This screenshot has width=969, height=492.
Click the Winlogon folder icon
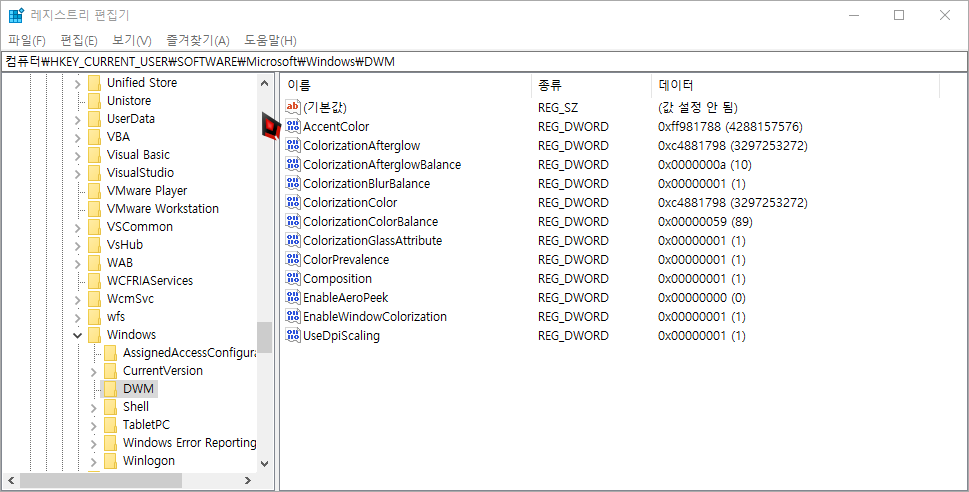pos(110,460)
